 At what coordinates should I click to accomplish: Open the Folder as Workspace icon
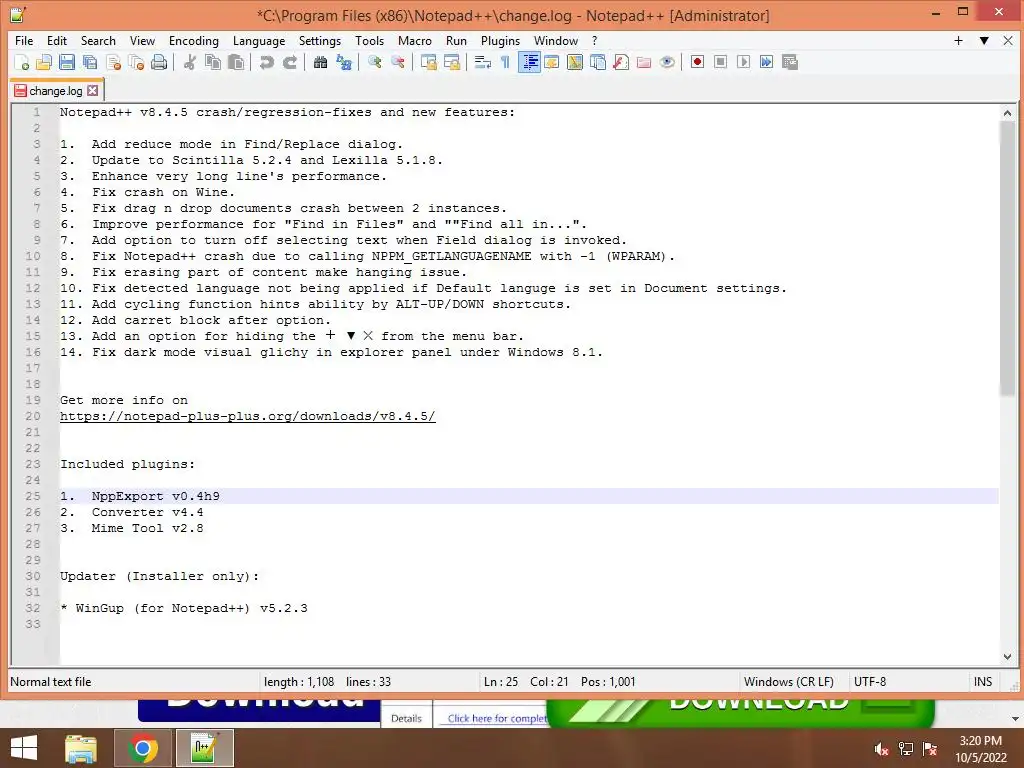644,62
